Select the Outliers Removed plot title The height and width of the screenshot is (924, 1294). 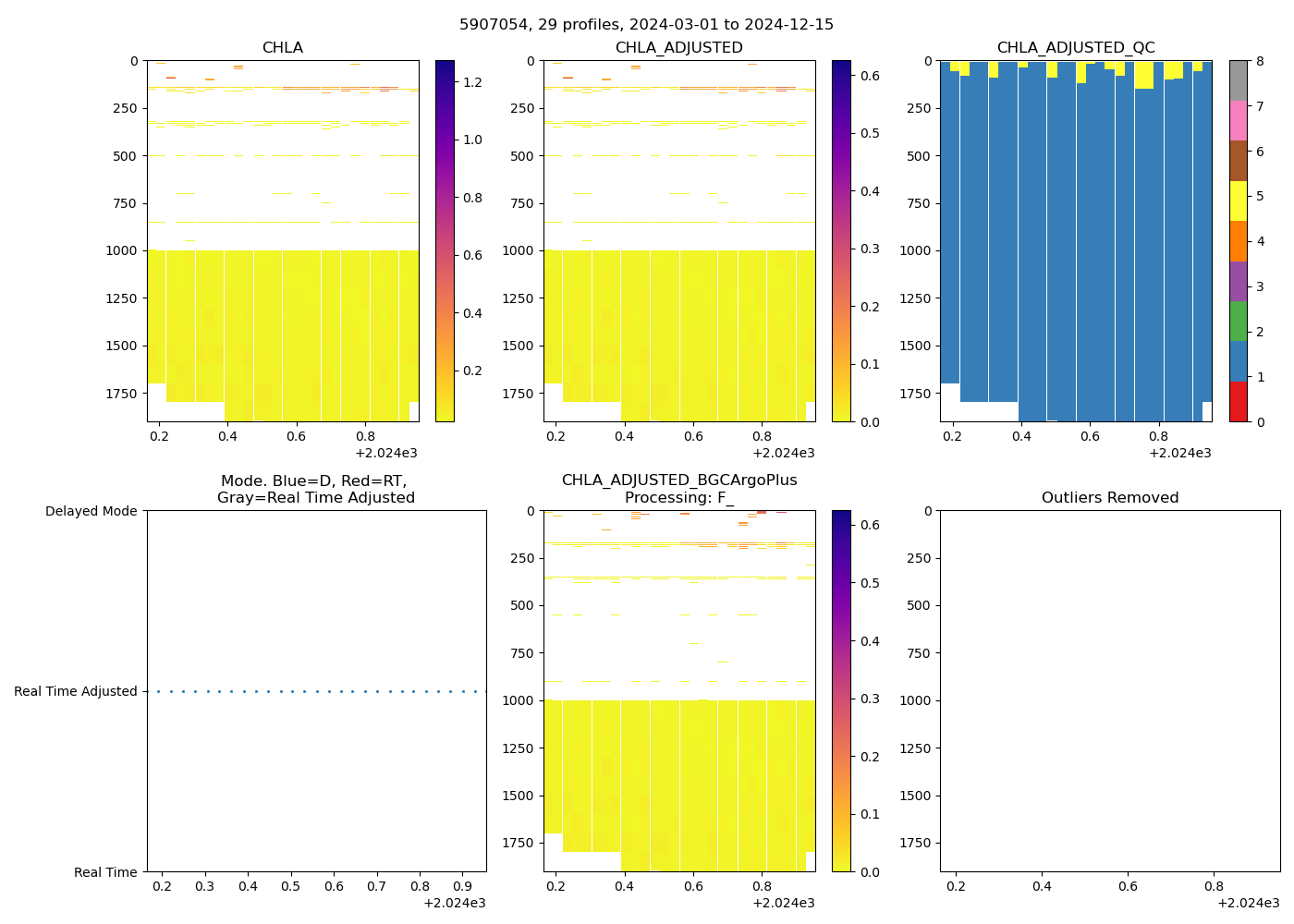[x=1109, y=498]
